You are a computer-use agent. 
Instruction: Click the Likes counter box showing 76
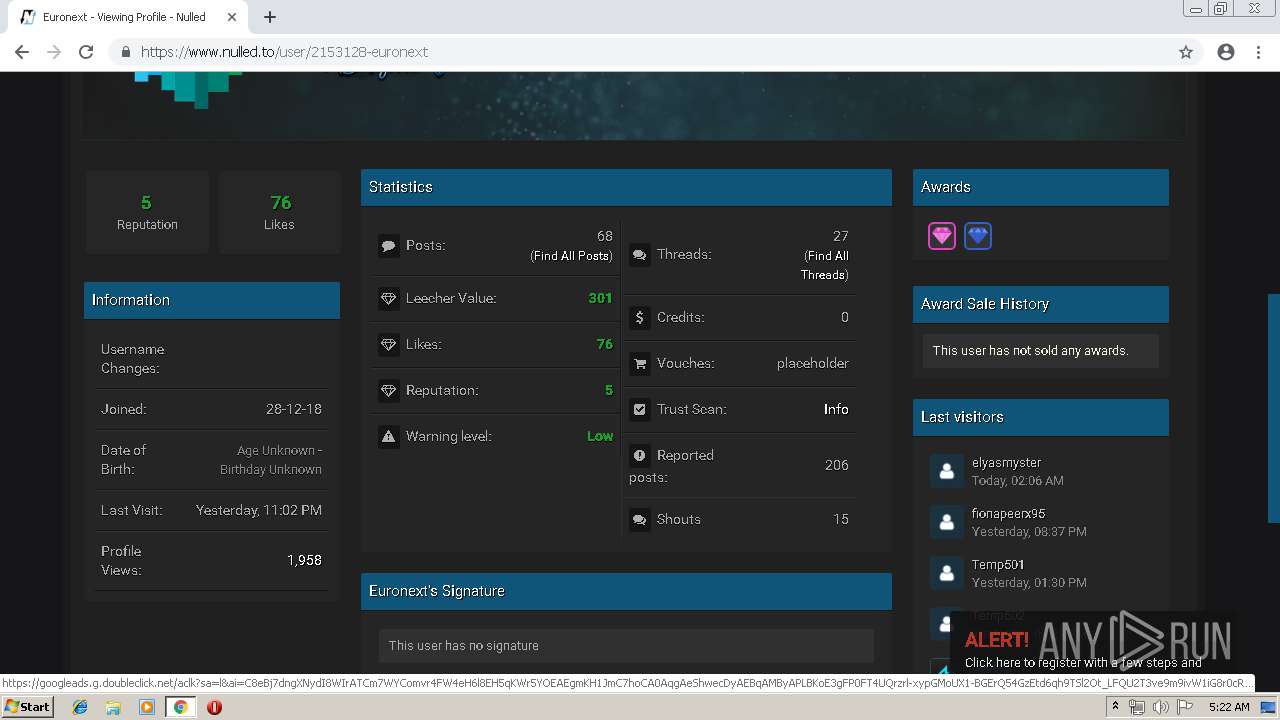point(279,211)
